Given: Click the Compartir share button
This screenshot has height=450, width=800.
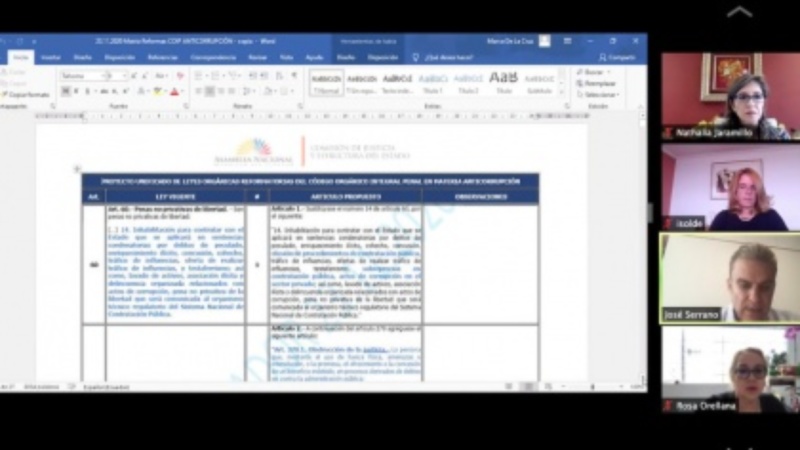Looking at the screenshot, I should [x=617, y=58].
